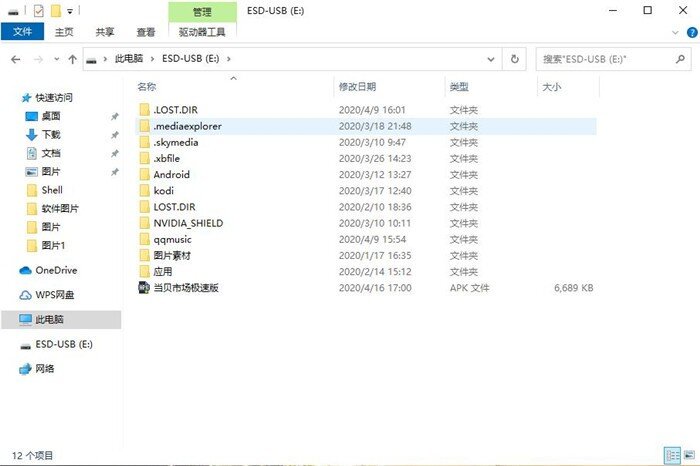
Task: Open the Help question mark icon
Action: click(x=692, y=32)
